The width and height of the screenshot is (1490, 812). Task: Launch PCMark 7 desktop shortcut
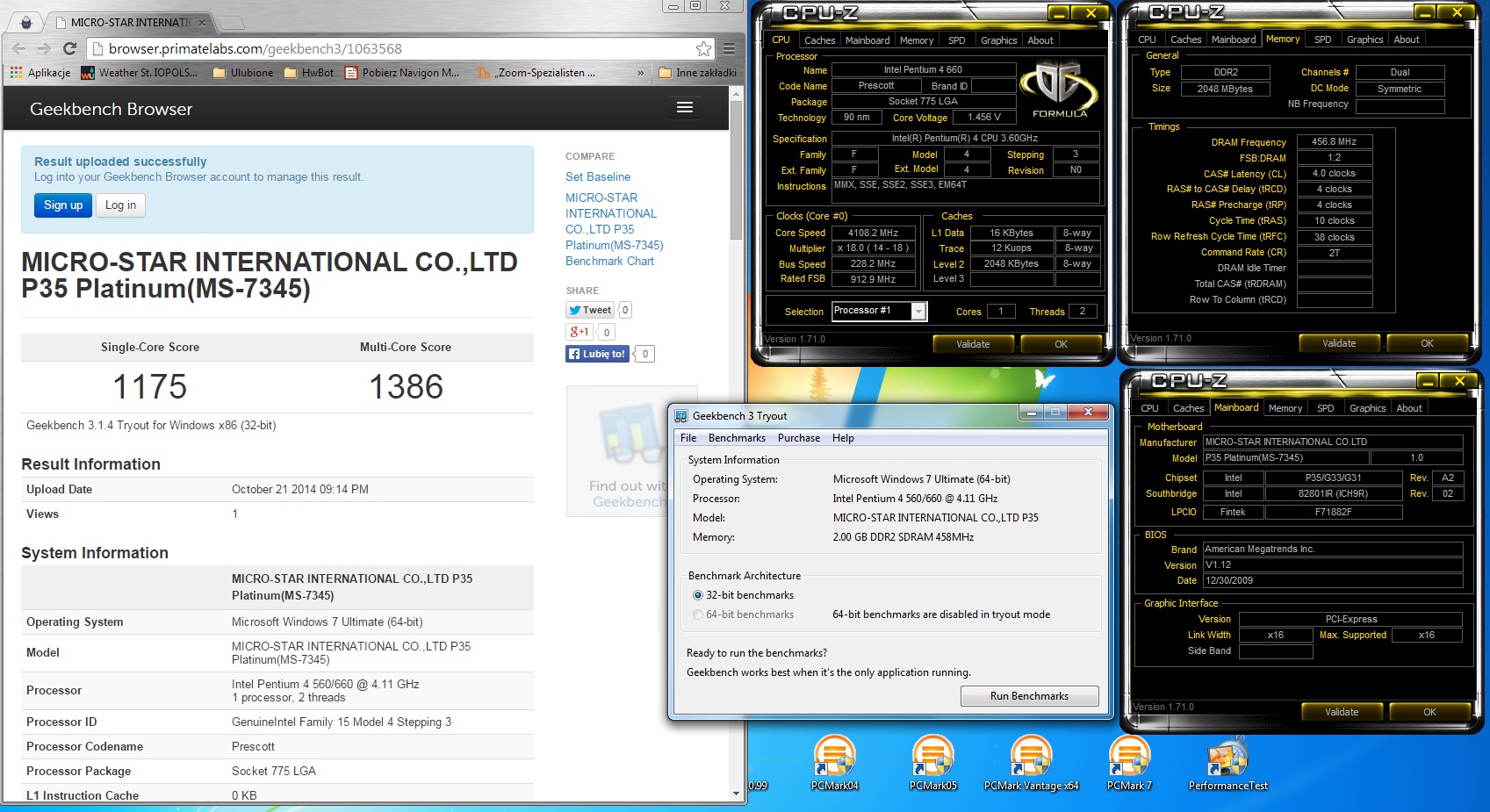point(1129,763)
